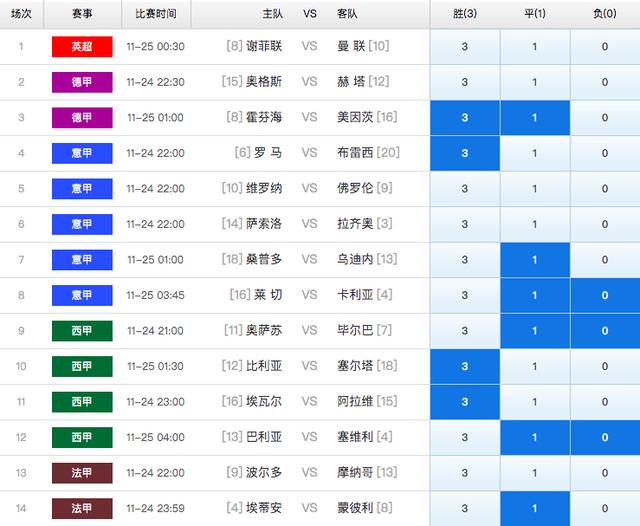
Task: Select win (3) for 桑普多 vs 乌迪内
Action: click(465, 260)
